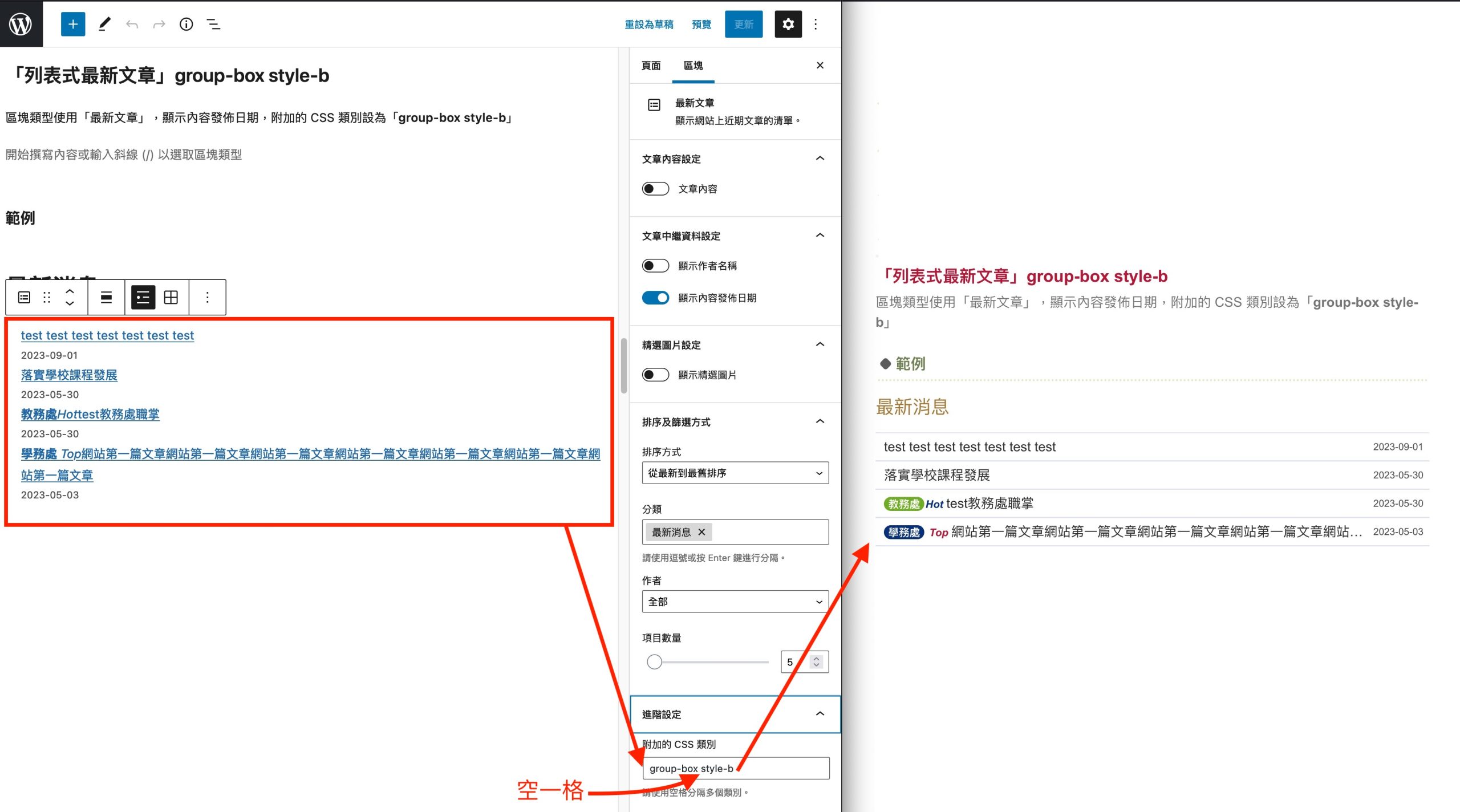The height and width of the screenshot is (812, 1460).
Task: Click the undo arrow
Action: [x=132, y=24]
